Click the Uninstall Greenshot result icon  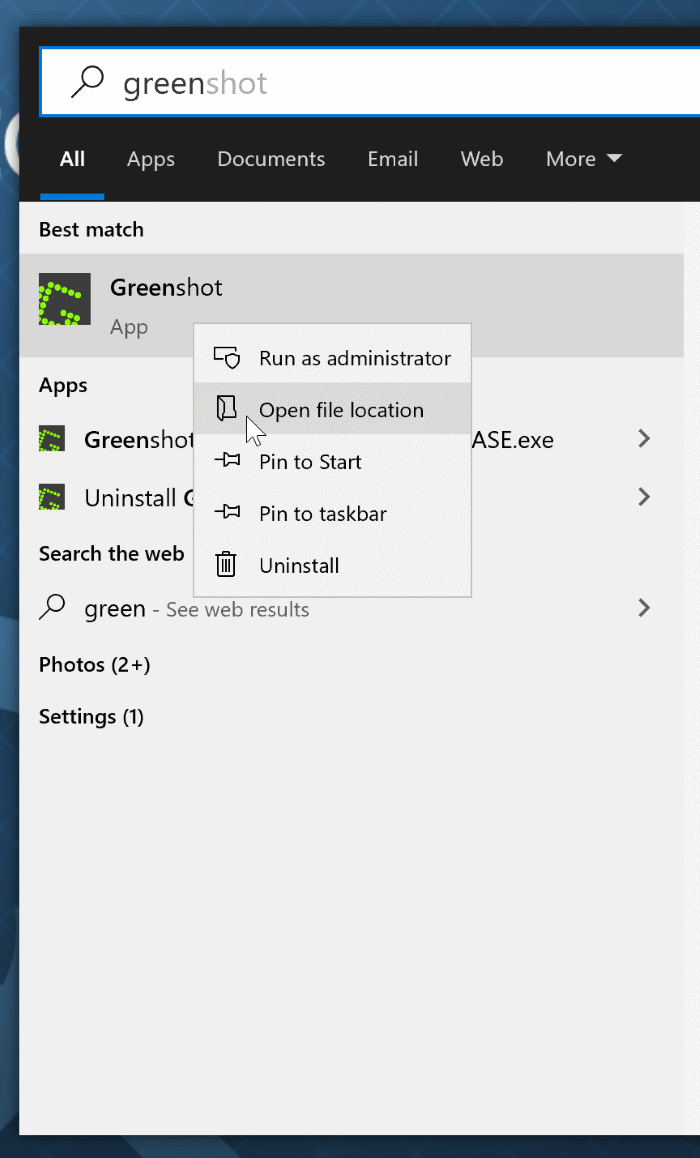(52, 497)
